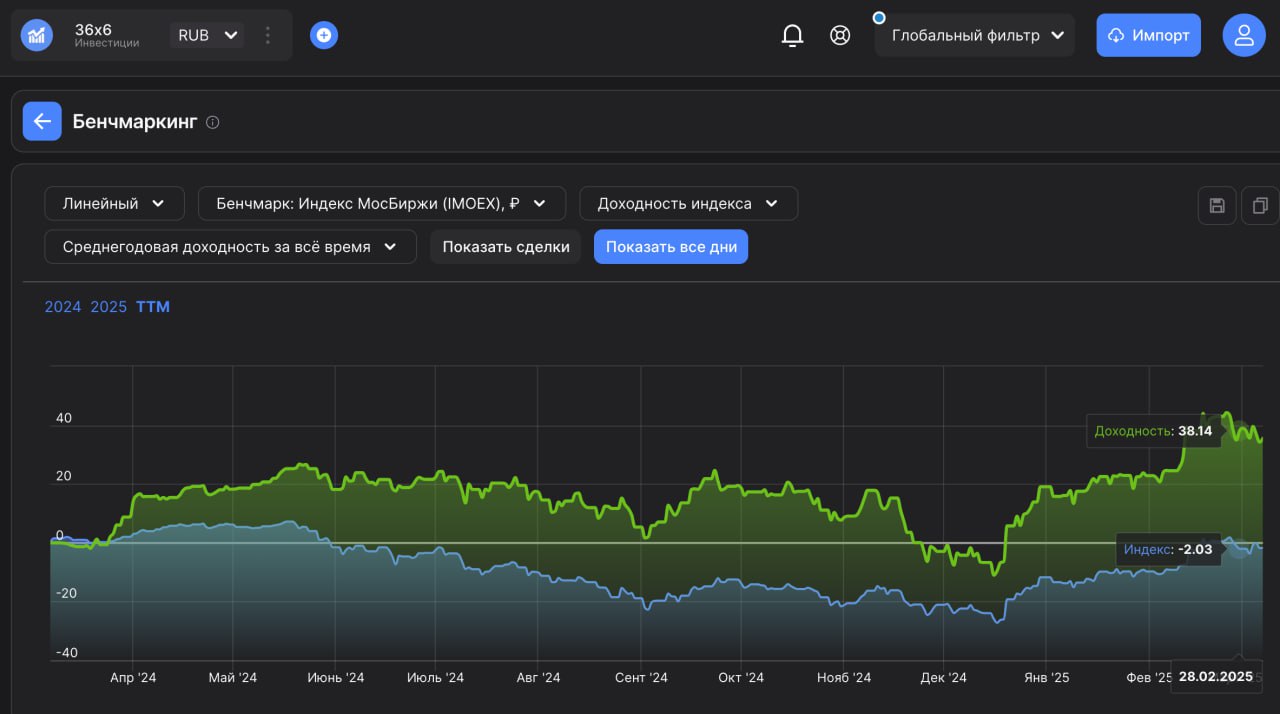Toggle the Показать сделки option
This screenshot has width=1280, height=714.
point(506,247)
